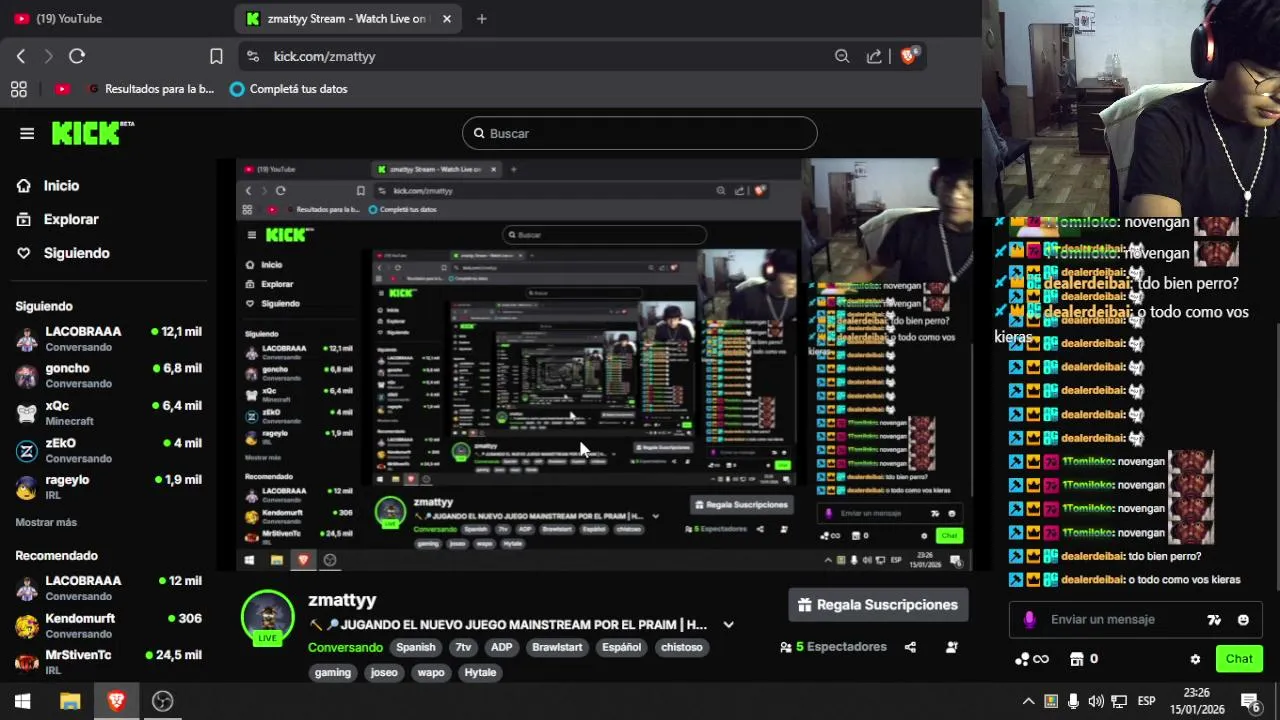Image resolution: width=1280 pixels, height=720 pixels.
Task: Click the Hytale tag
Action: click(x=480, y=672)
